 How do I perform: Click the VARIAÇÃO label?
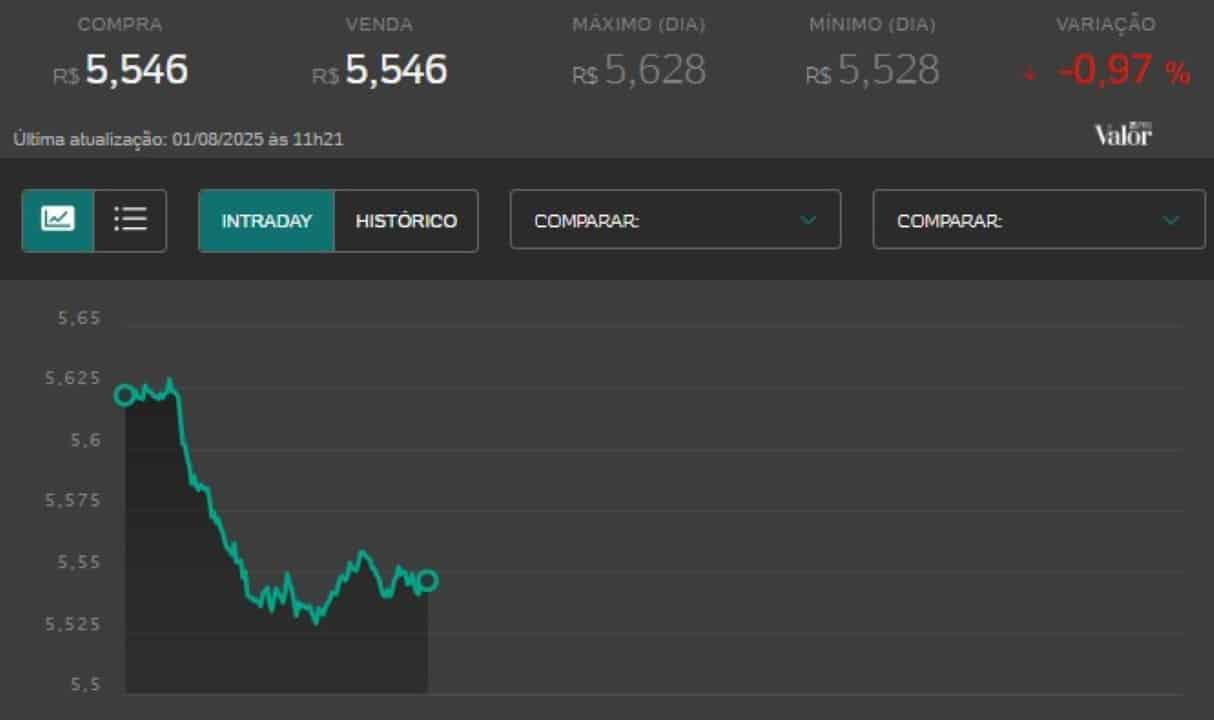[x=1106, y=24]
